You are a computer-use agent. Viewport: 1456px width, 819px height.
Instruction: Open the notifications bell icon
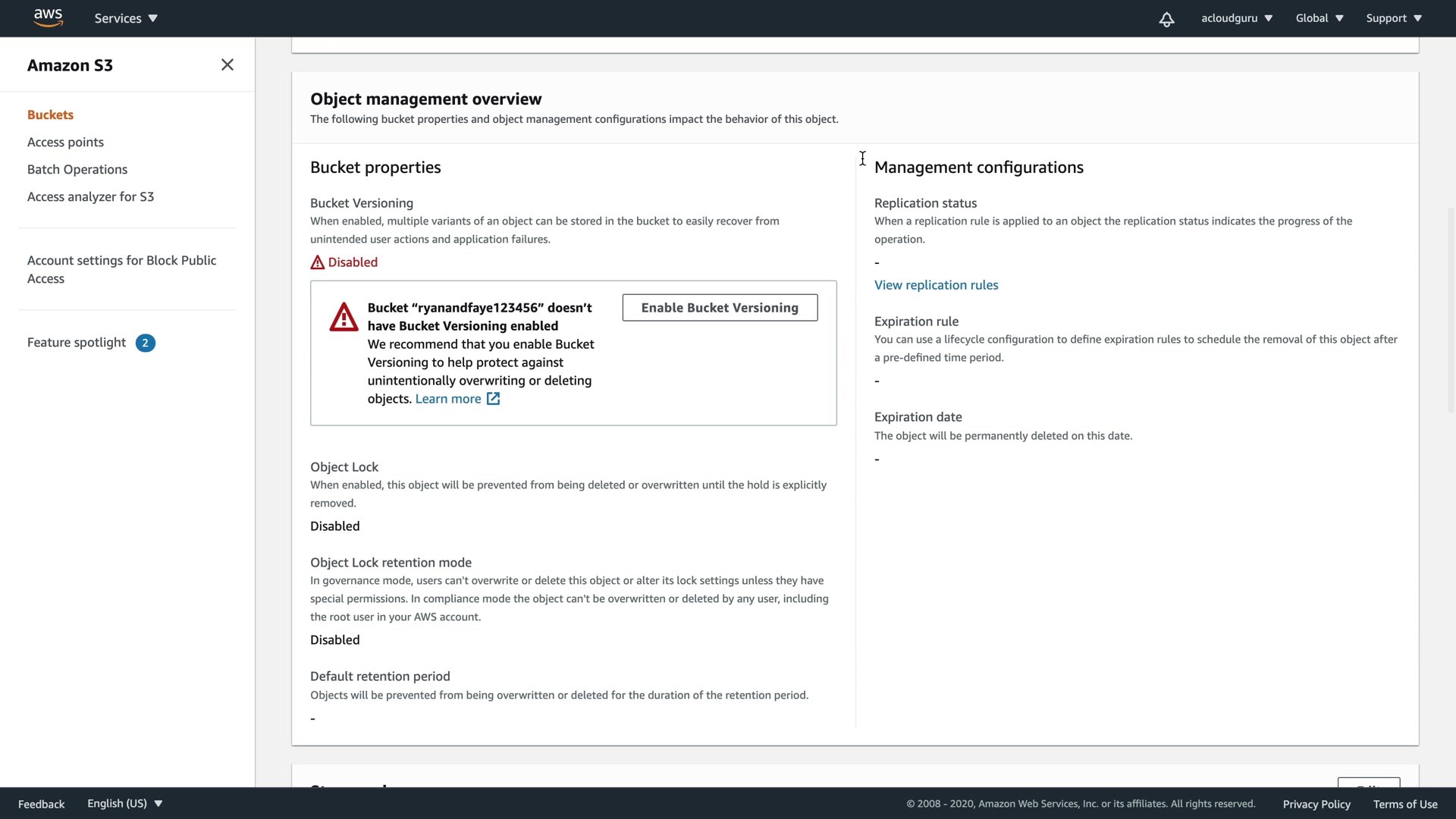pos(1166,19)
